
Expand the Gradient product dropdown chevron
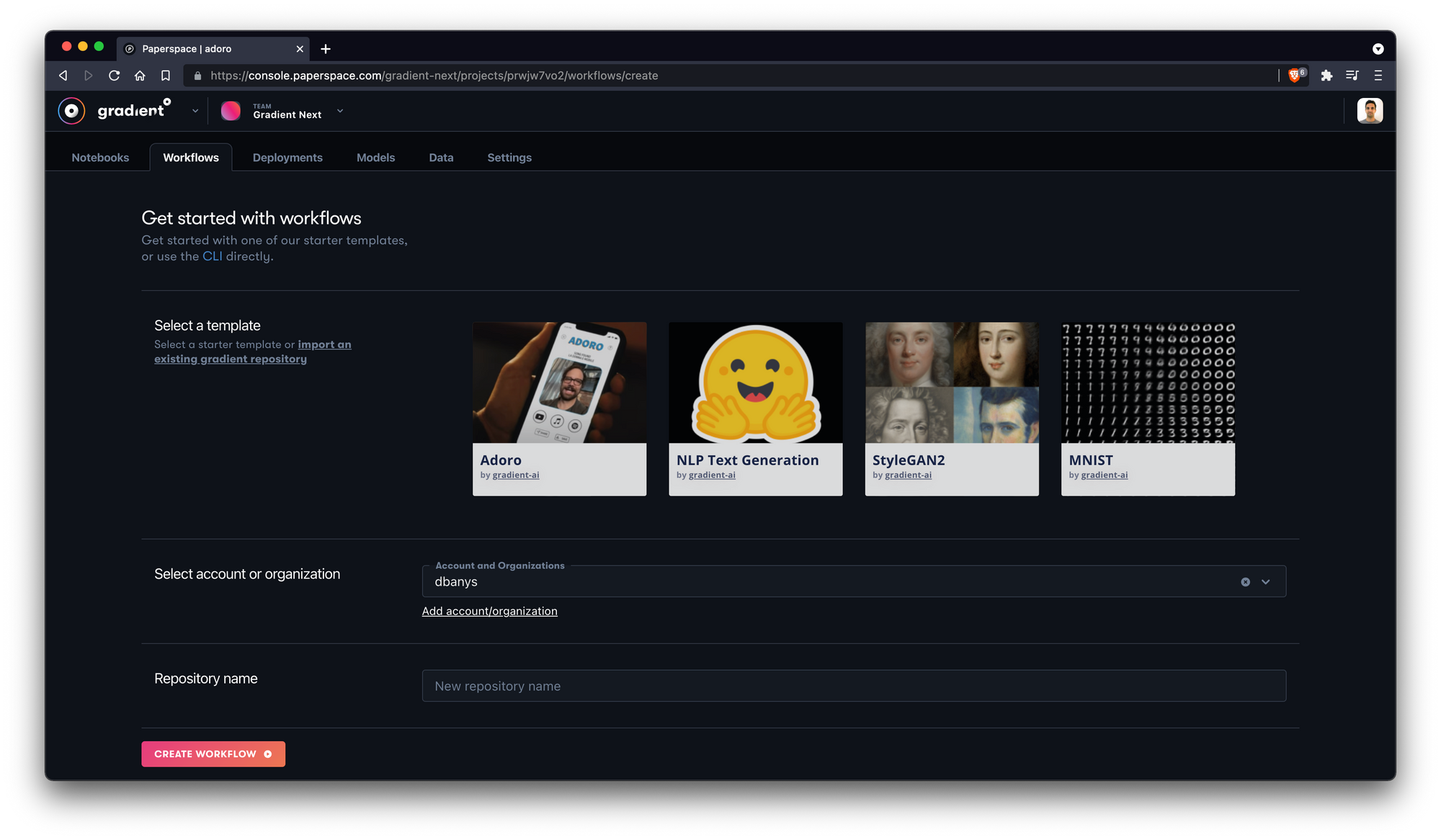195,111
